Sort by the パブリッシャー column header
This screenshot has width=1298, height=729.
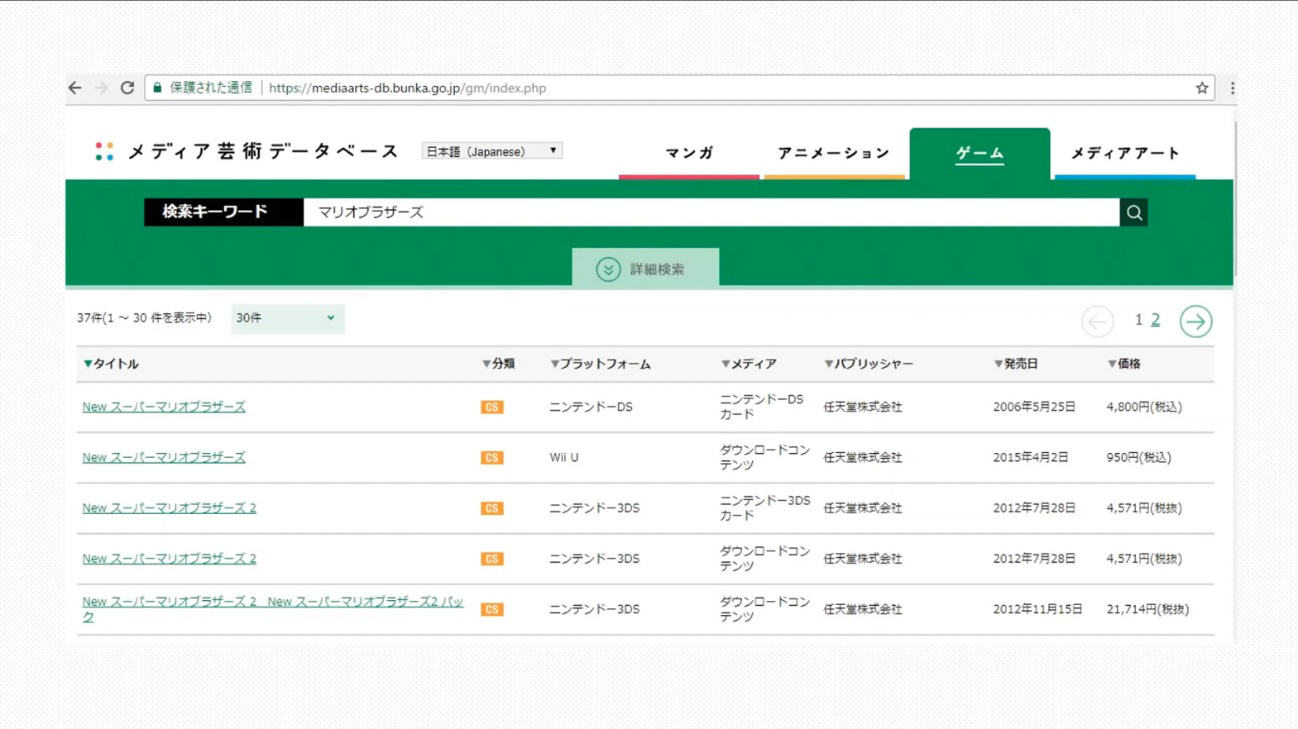(868, 364)
